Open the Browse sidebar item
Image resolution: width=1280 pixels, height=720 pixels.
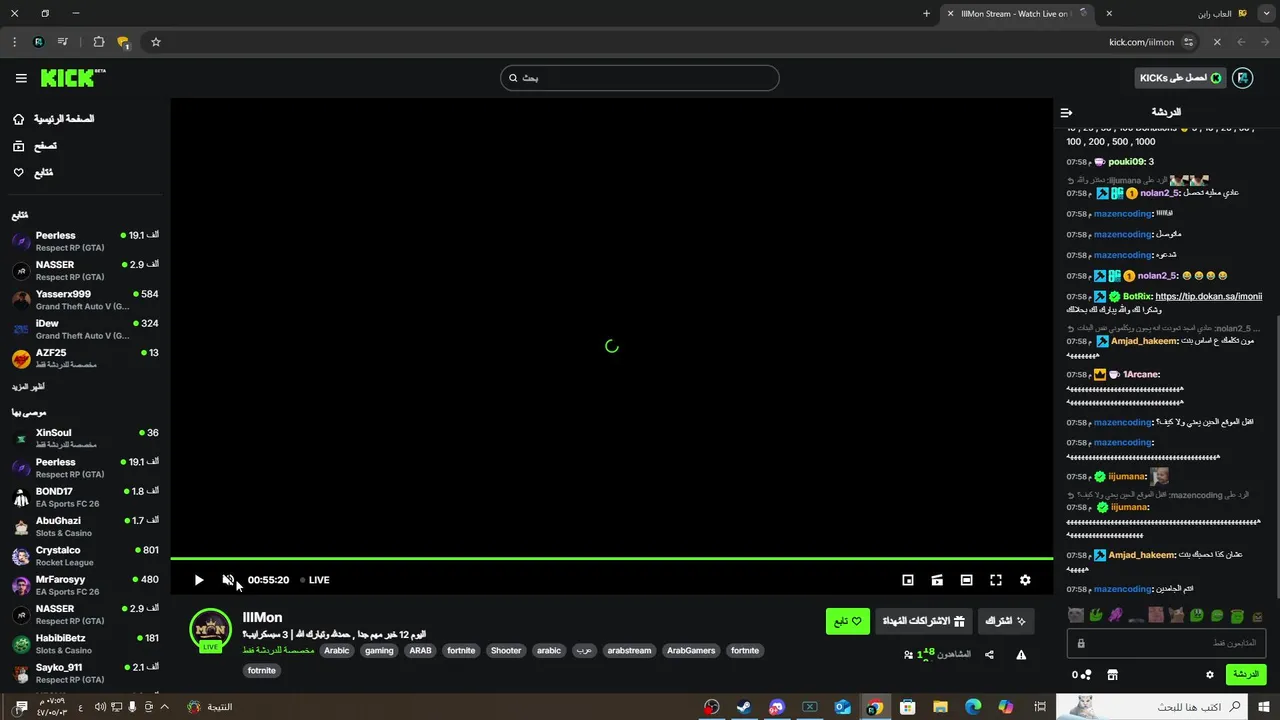point(34,146)
